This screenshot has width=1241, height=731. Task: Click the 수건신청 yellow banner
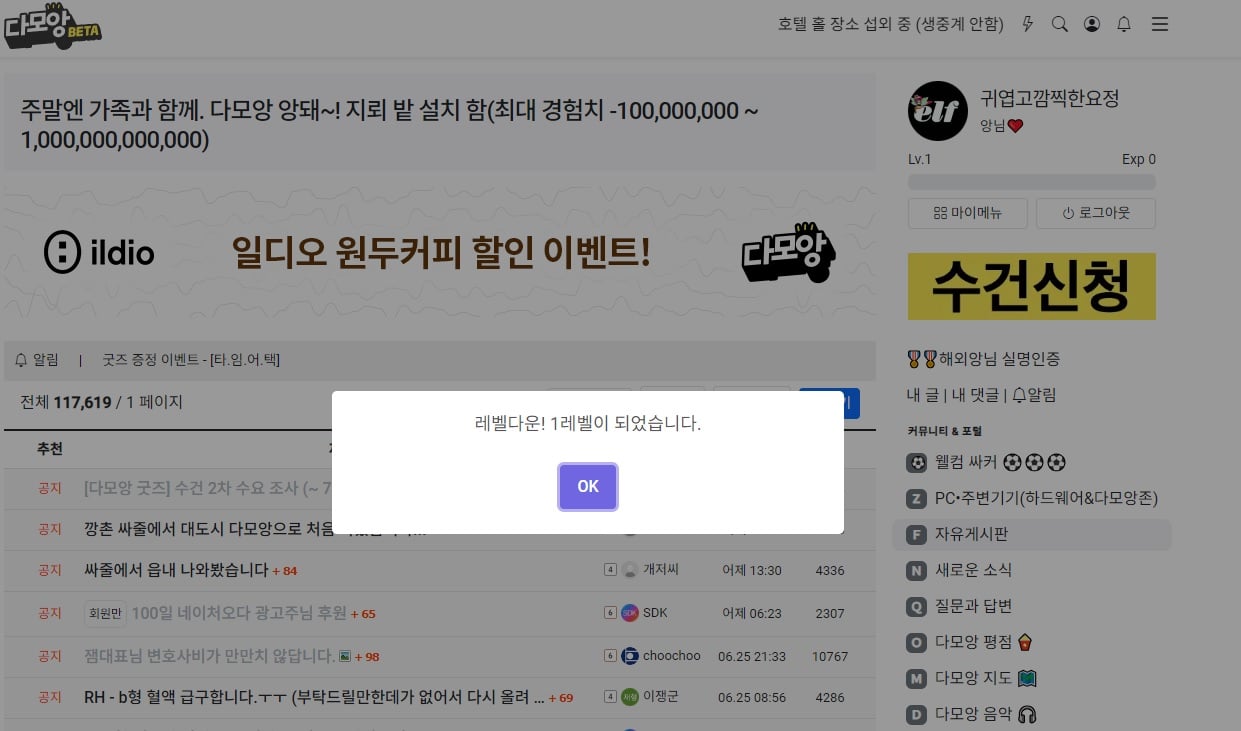click(1032, 286)
